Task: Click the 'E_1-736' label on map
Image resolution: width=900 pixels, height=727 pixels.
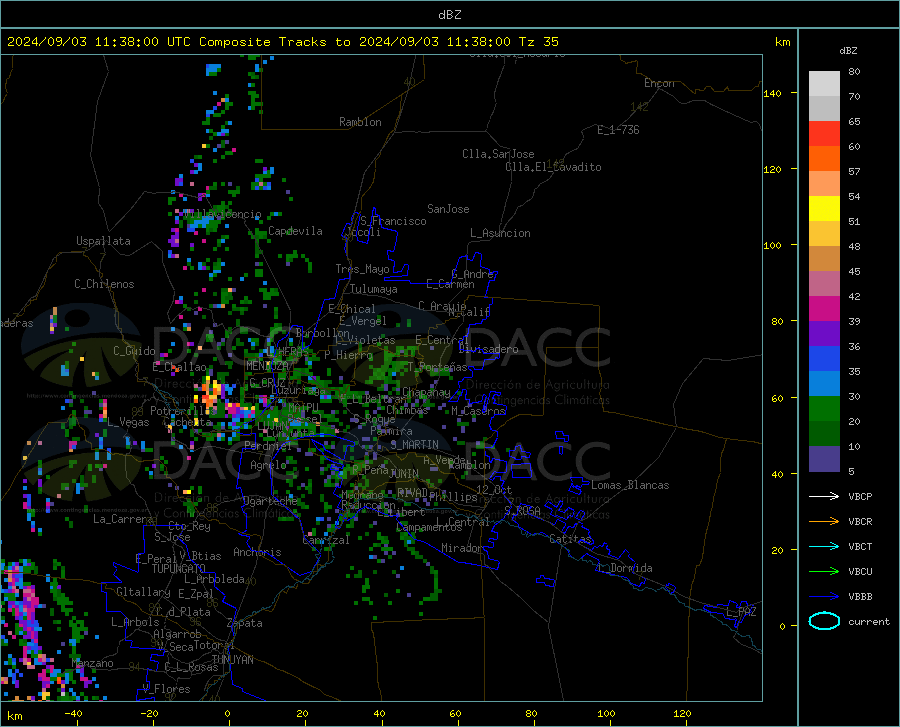Action: coord(618,130)
